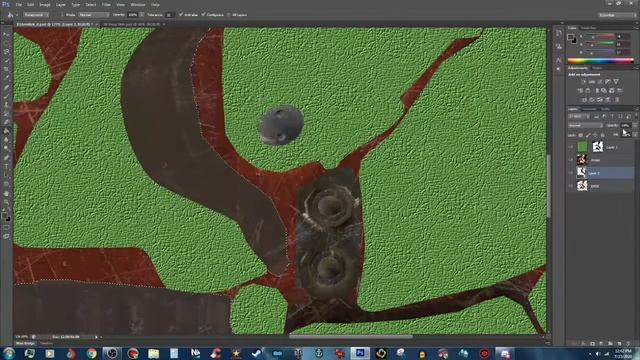
Task: Select the Pen tool
Action: click(x=6, y=157)
